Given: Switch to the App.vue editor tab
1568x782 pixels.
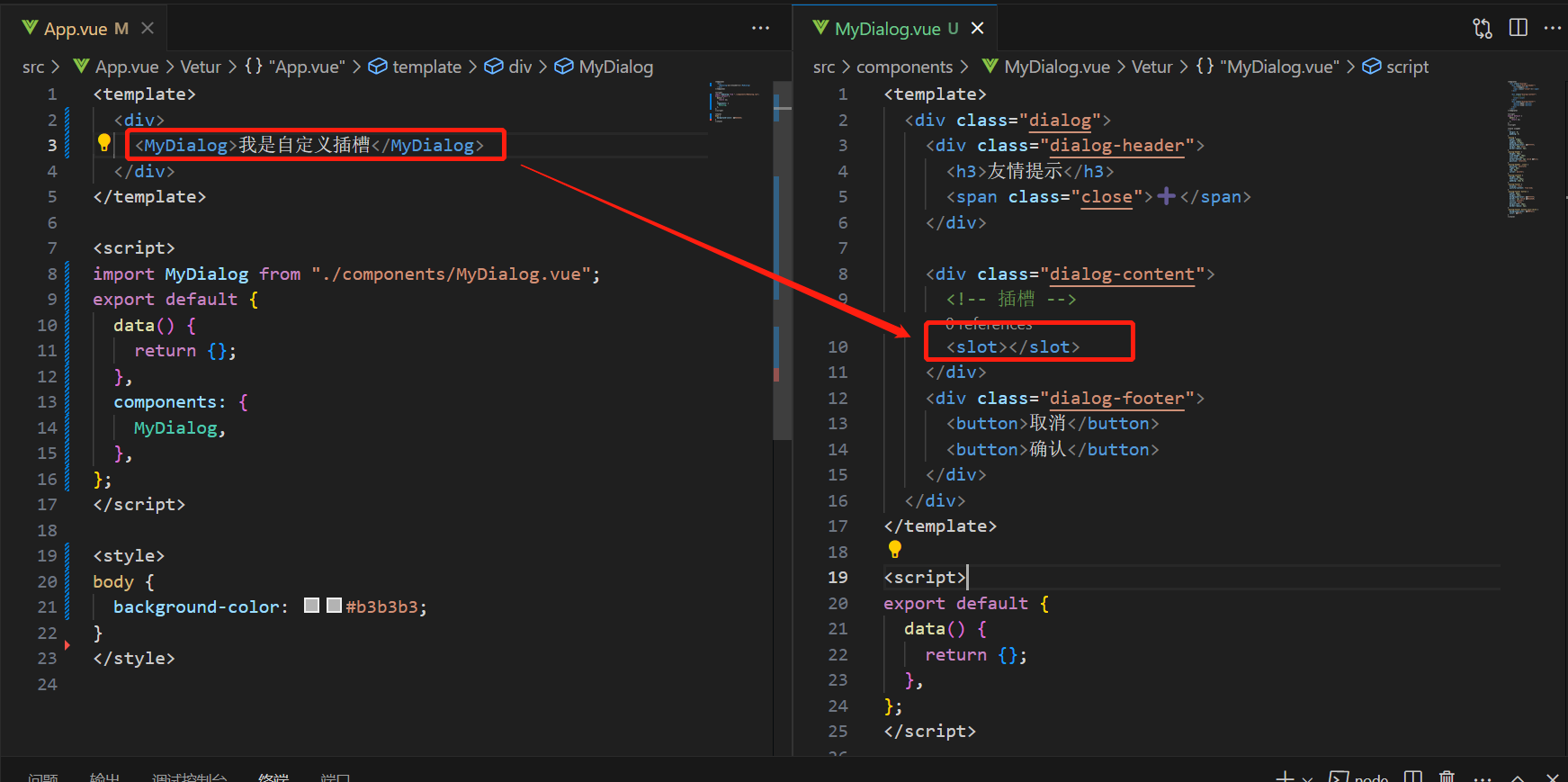Looking at the screenshot, I should coord(85,29).
